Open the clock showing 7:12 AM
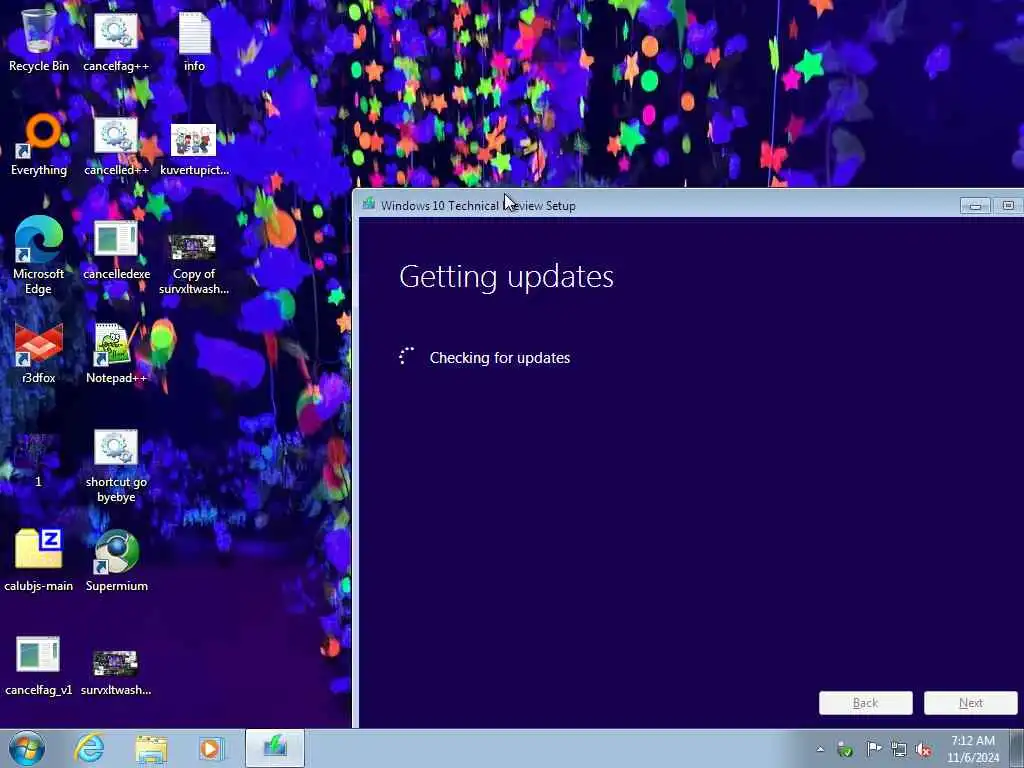The height and width of the screenshot is (768, 1024). 973,749
